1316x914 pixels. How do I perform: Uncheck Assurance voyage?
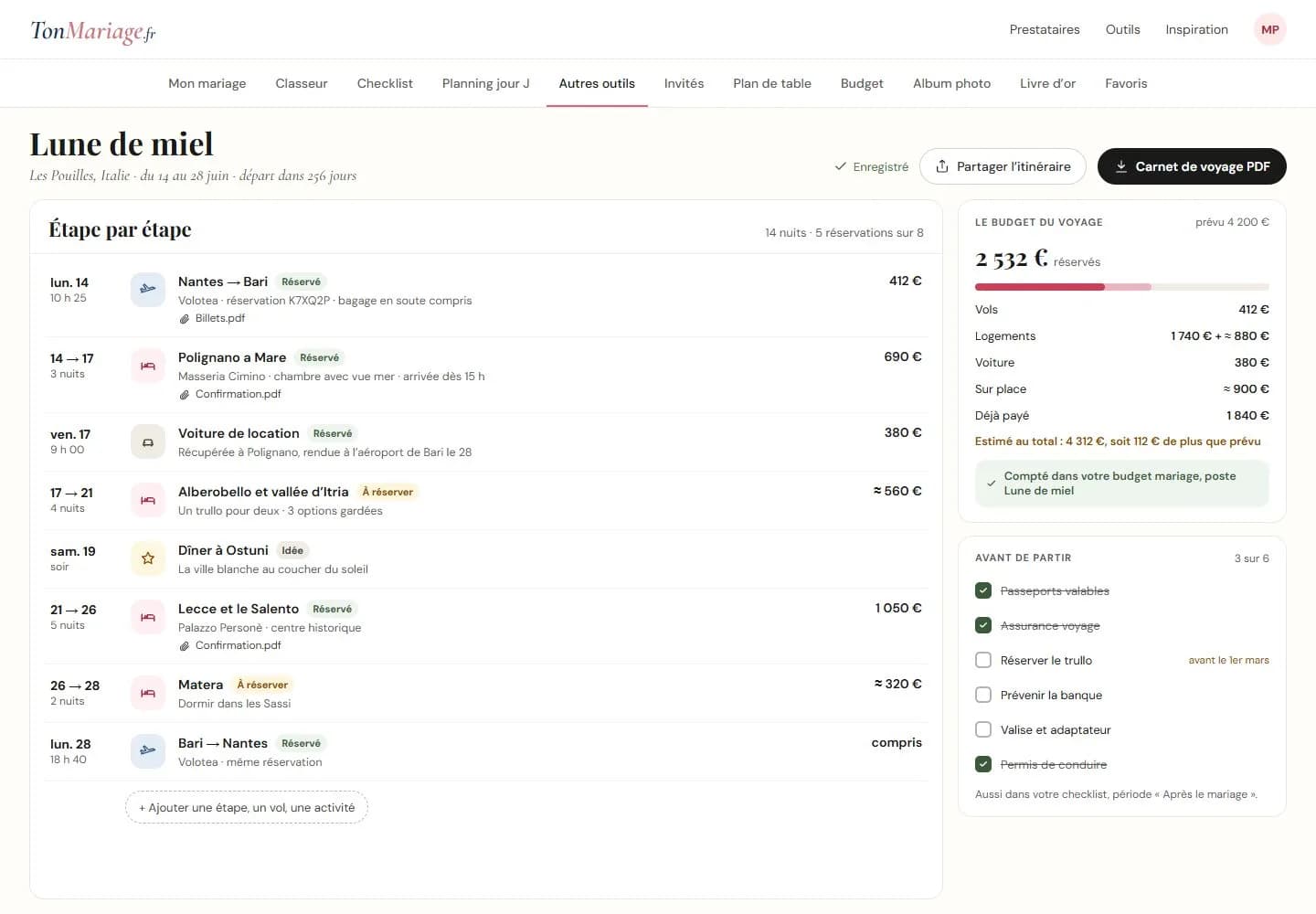983,625
